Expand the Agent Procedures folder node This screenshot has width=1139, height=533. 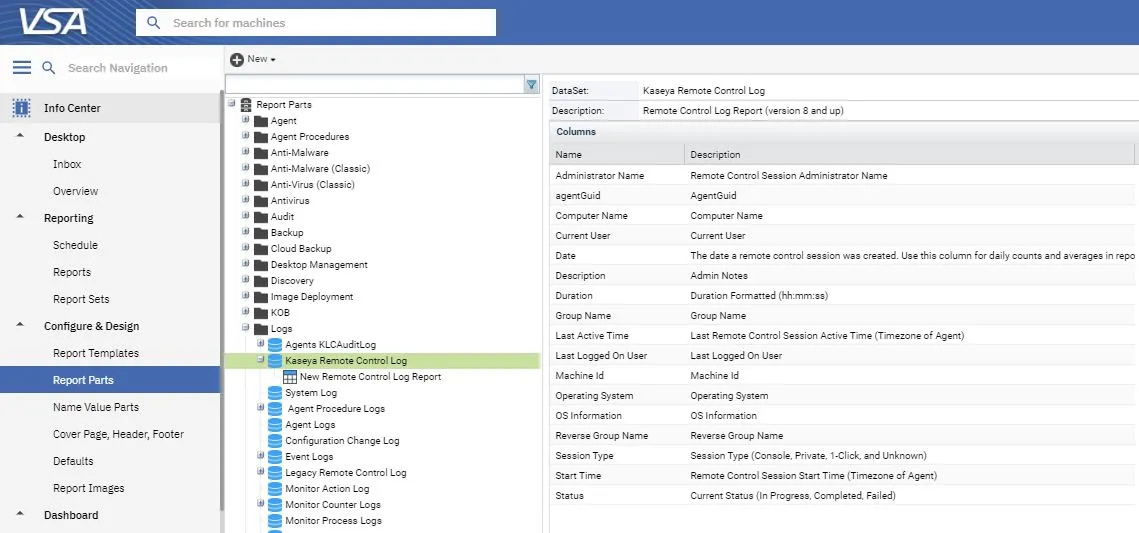tap(245, 136)
